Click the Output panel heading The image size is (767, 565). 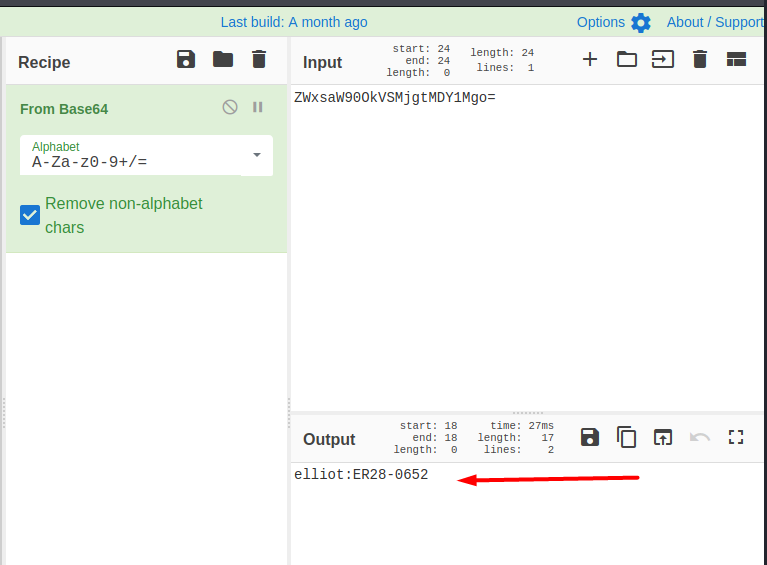[329, 439]
